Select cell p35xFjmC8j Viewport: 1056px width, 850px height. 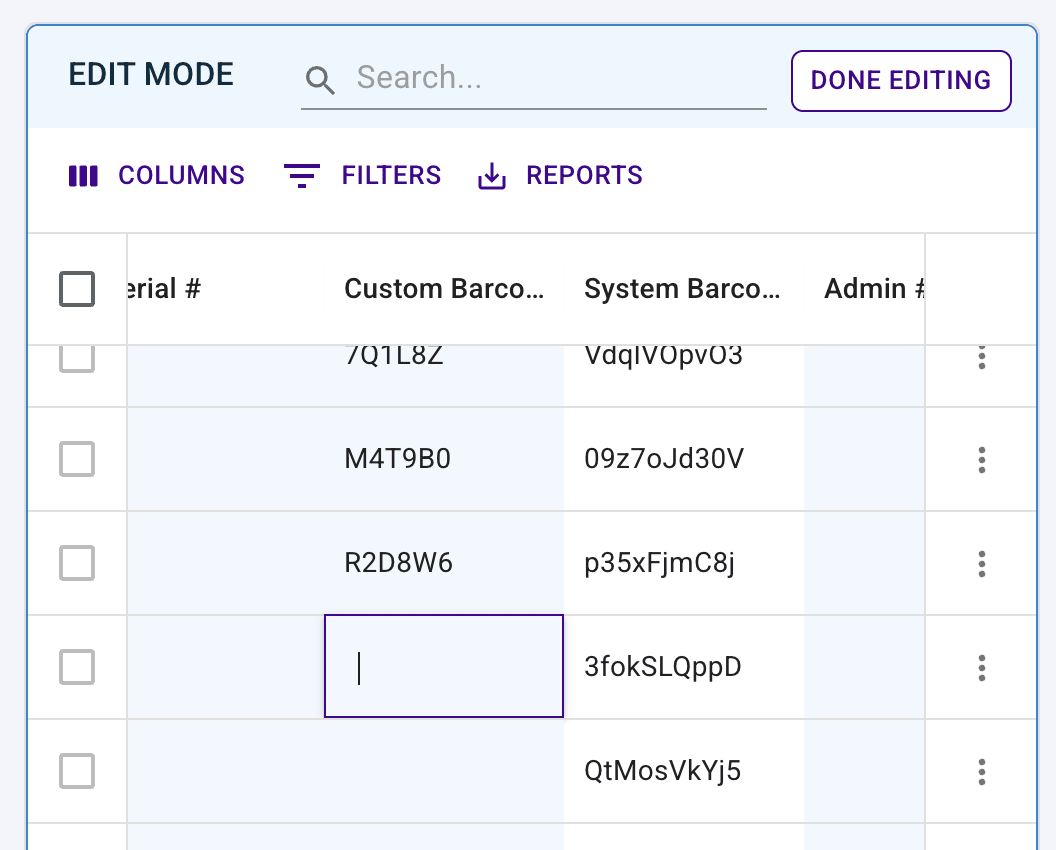pyautogui.click(x=684, y=563)
